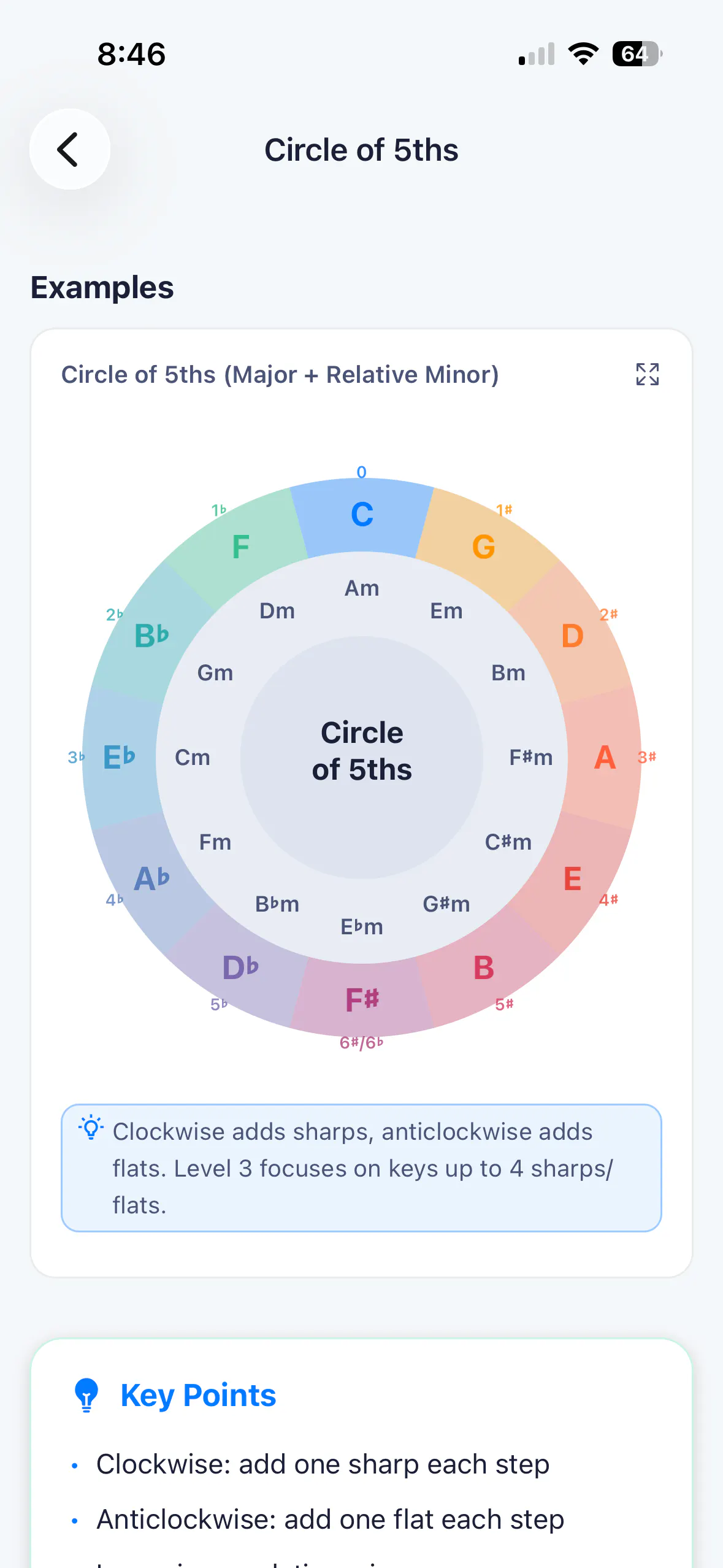Tap the clockwise sharps hint box
The width and height of the screenshot is (723, 1568).
pyautogui.click(x=361, y=1168)
